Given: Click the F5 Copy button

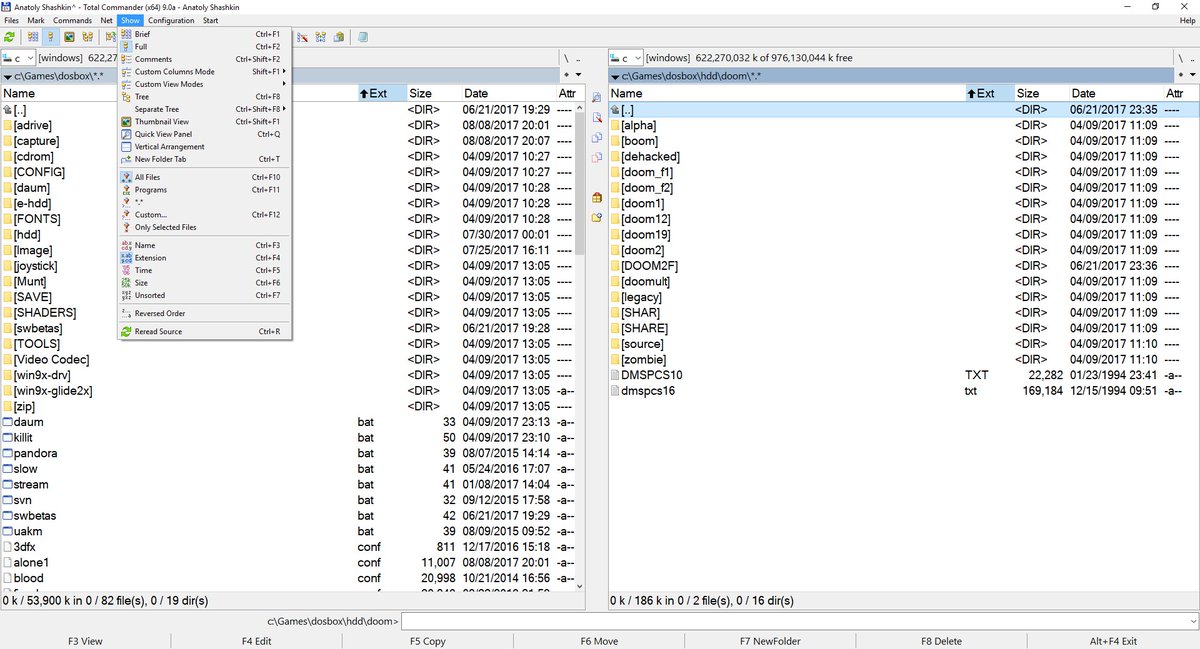Looking at the screenshot, I should coord(428,641).
